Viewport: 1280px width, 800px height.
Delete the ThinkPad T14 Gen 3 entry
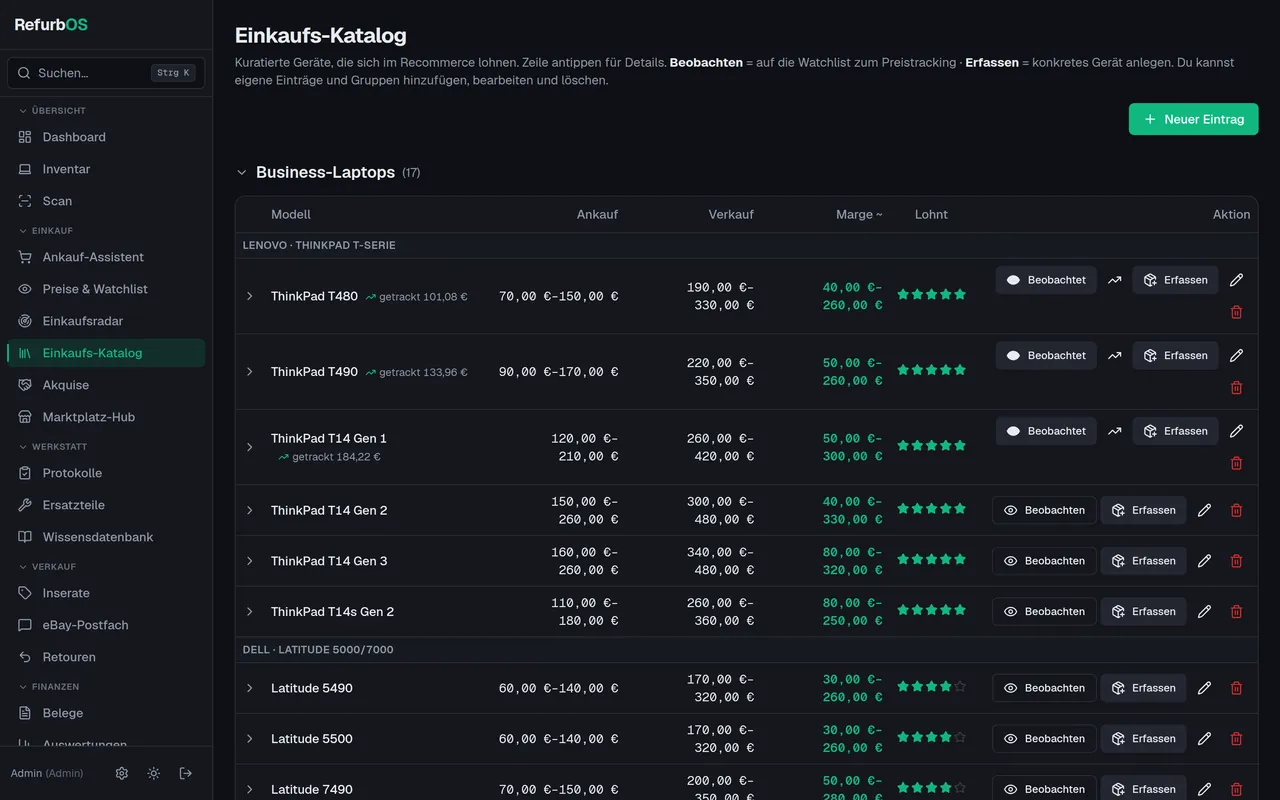click(1236, 561)
